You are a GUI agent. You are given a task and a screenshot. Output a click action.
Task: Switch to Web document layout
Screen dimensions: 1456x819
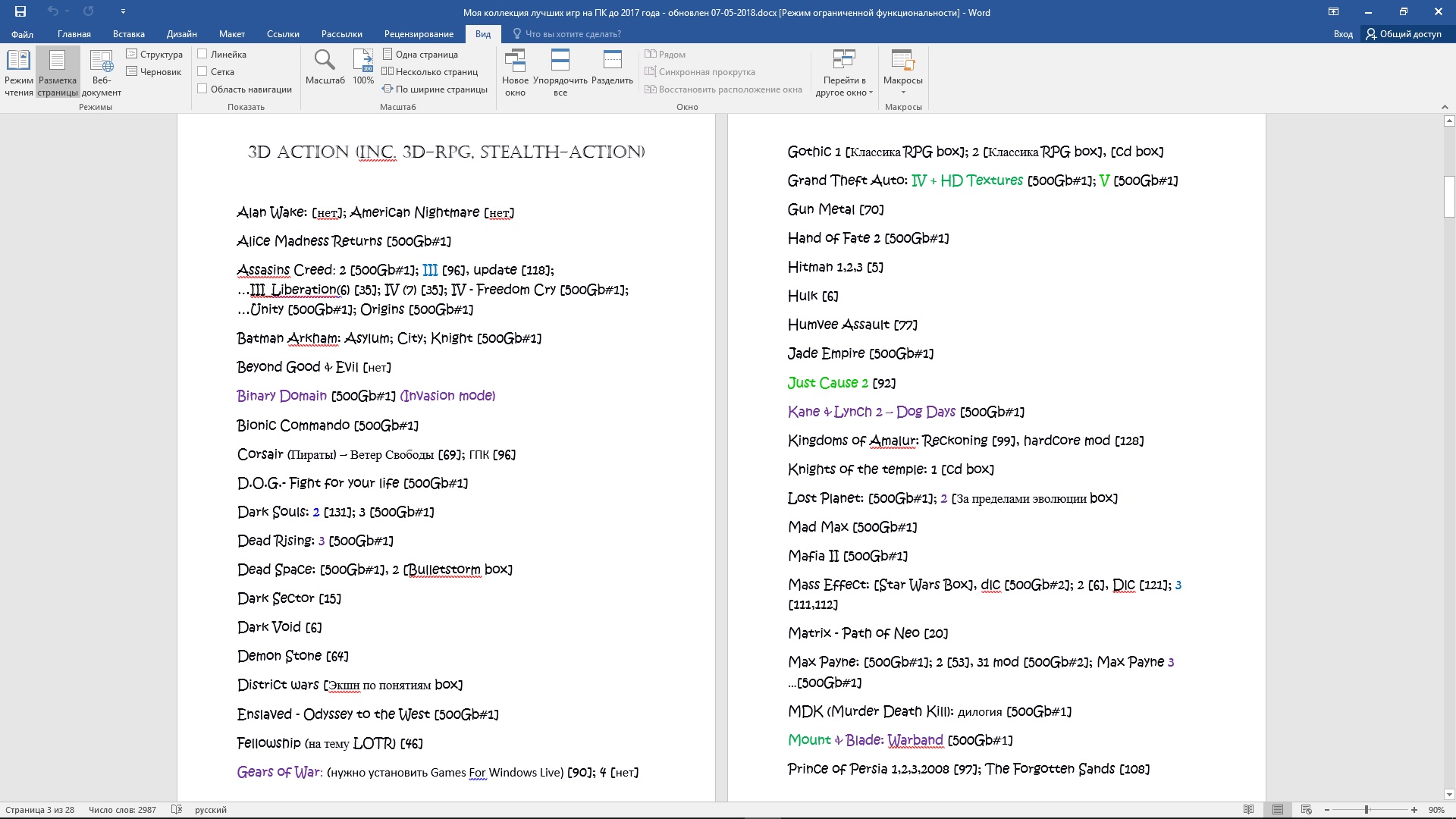pyautogui.click(x=101, y=73)
